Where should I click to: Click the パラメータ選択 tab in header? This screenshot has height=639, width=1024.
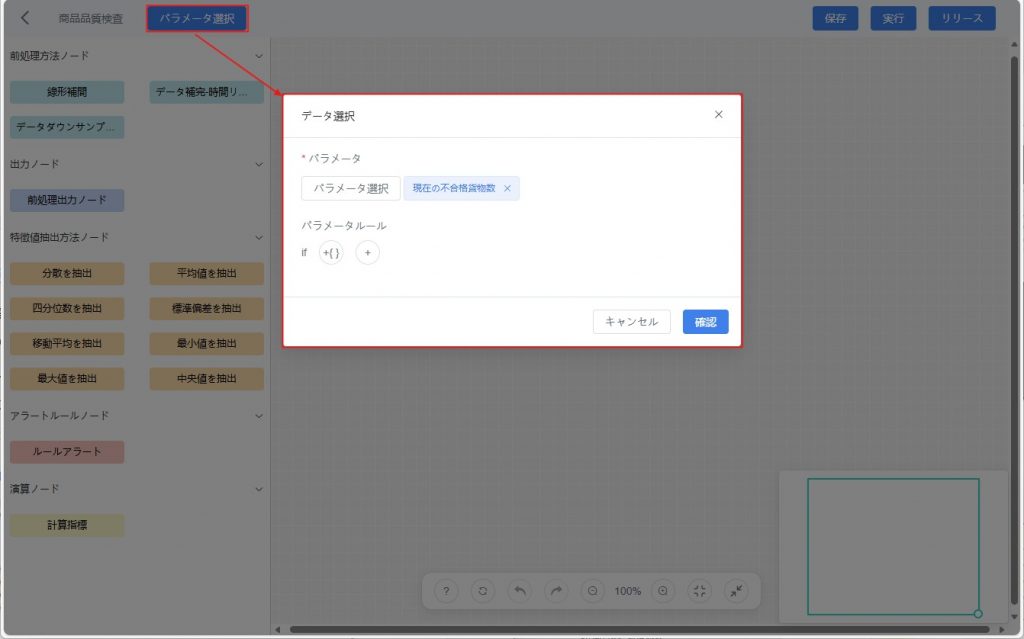(x=197, y=18)
